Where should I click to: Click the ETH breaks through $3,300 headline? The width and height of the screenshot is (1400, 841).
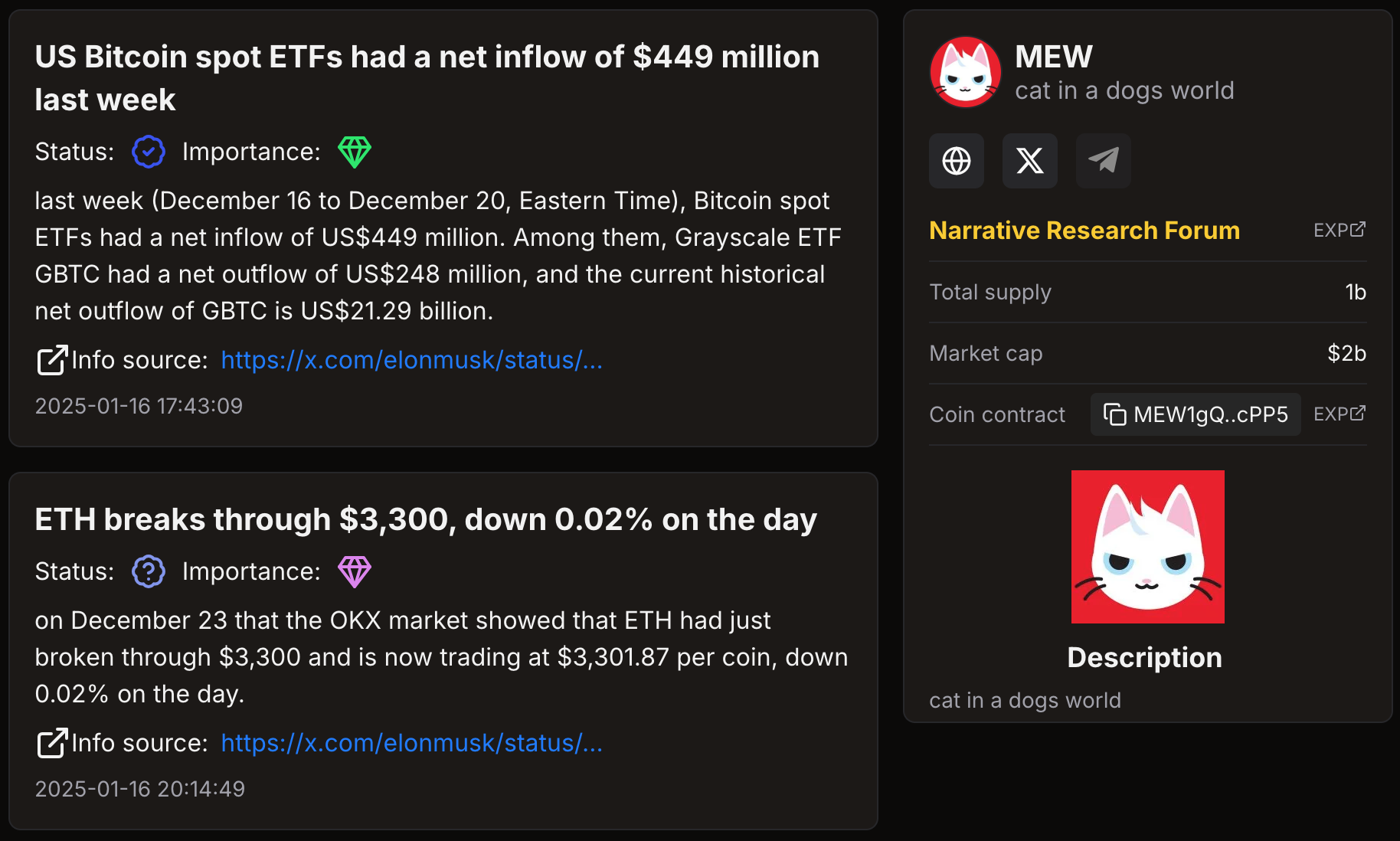tap(426, 519)
